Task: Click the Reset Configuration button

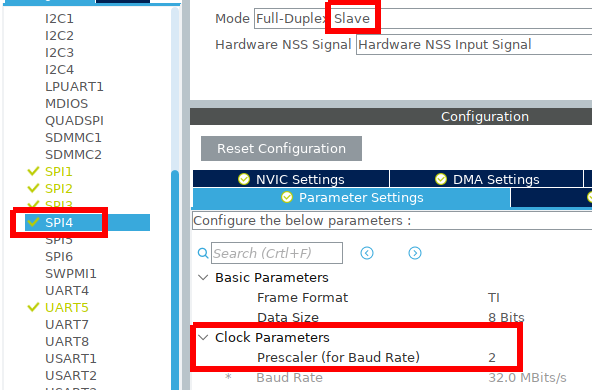Action: tap(281, 148)
